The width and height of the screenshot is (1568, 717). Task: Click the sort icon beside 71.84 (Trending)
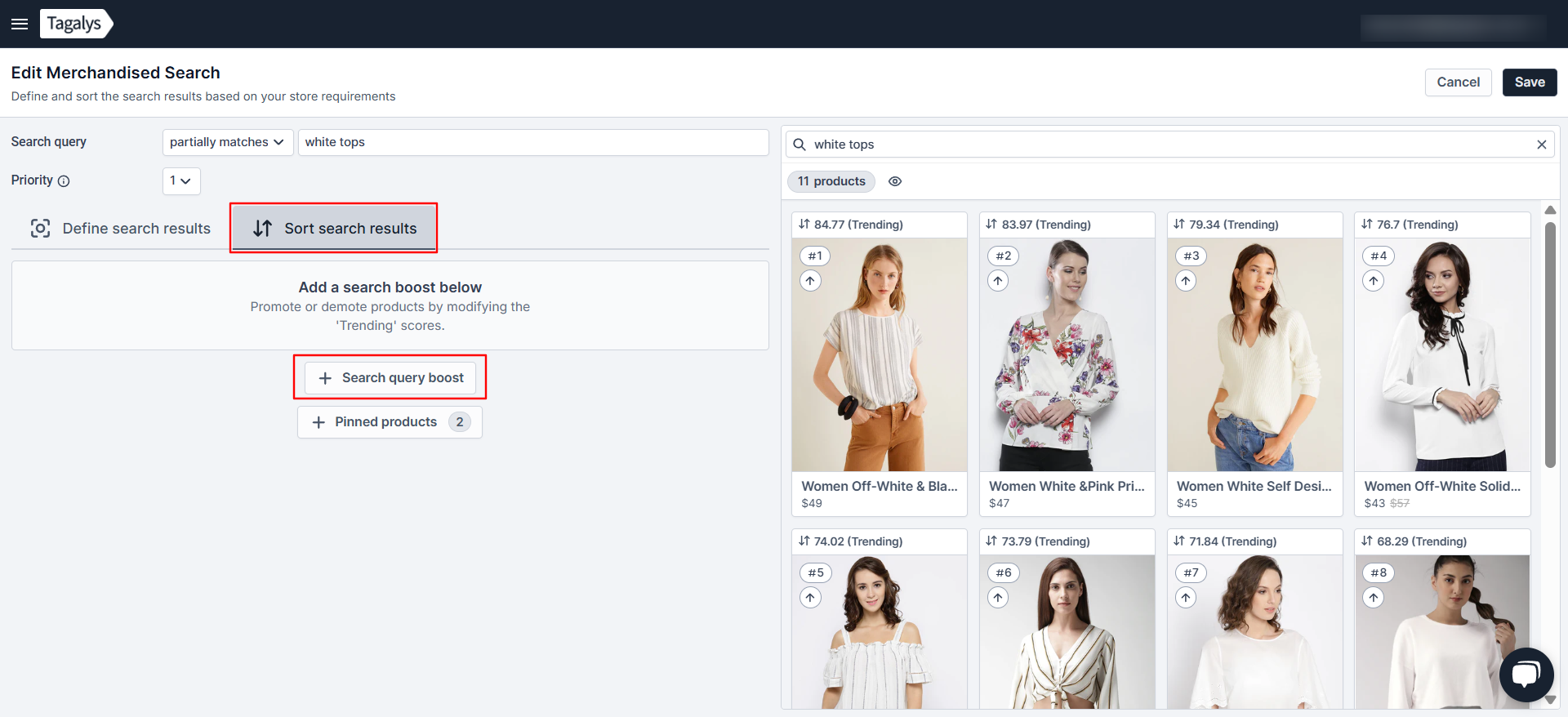[1179, 541]
